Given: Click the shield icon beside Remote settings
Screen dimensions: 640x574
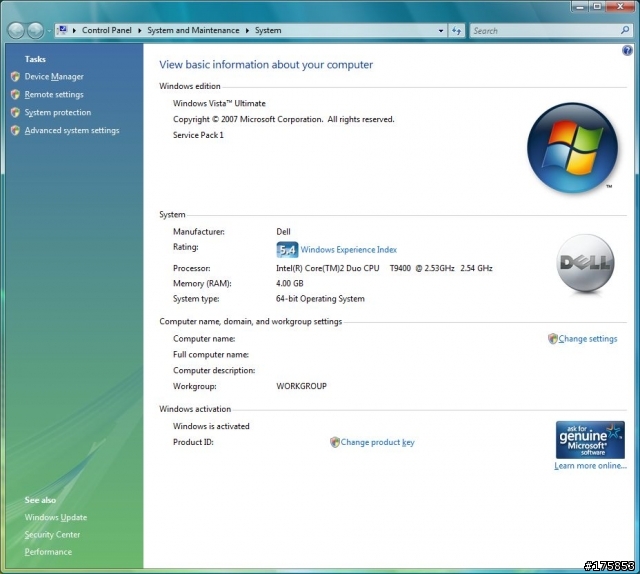Looking at the screenshot, I should pyautogui.click(x=16, y=94).
